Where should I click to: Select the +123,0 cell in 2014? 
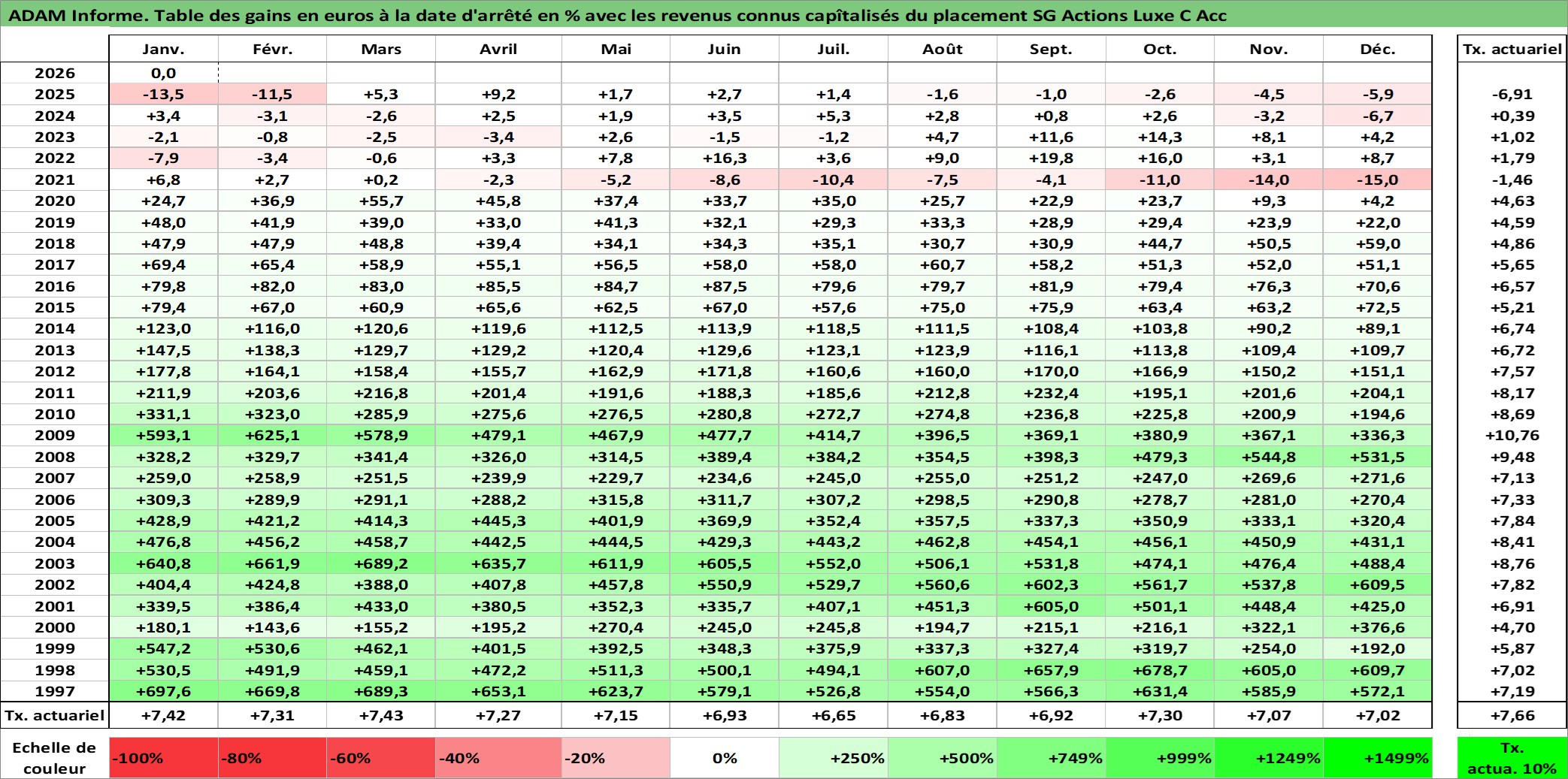coord(164,328)
